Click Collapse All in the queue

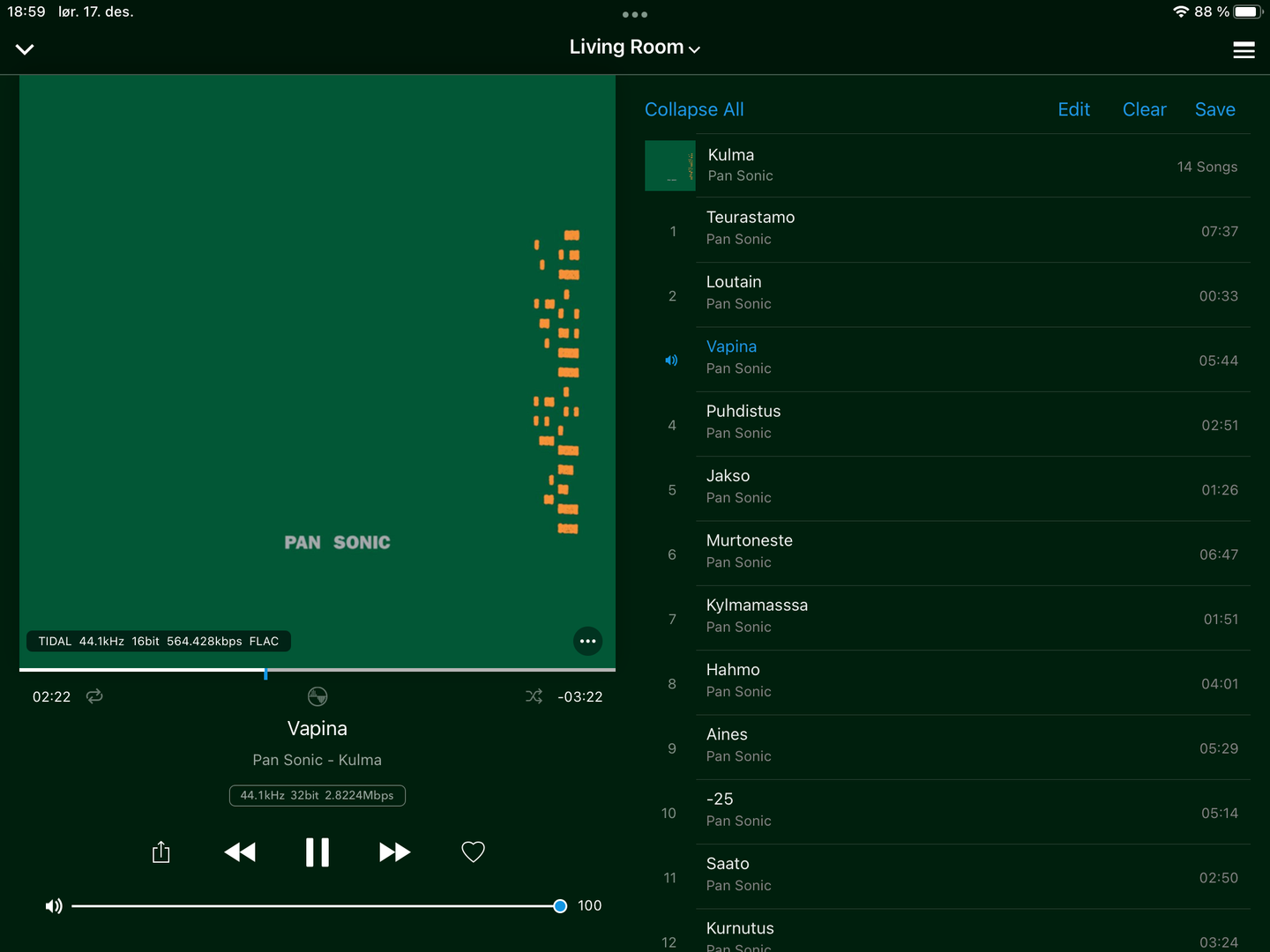point(694,109)
